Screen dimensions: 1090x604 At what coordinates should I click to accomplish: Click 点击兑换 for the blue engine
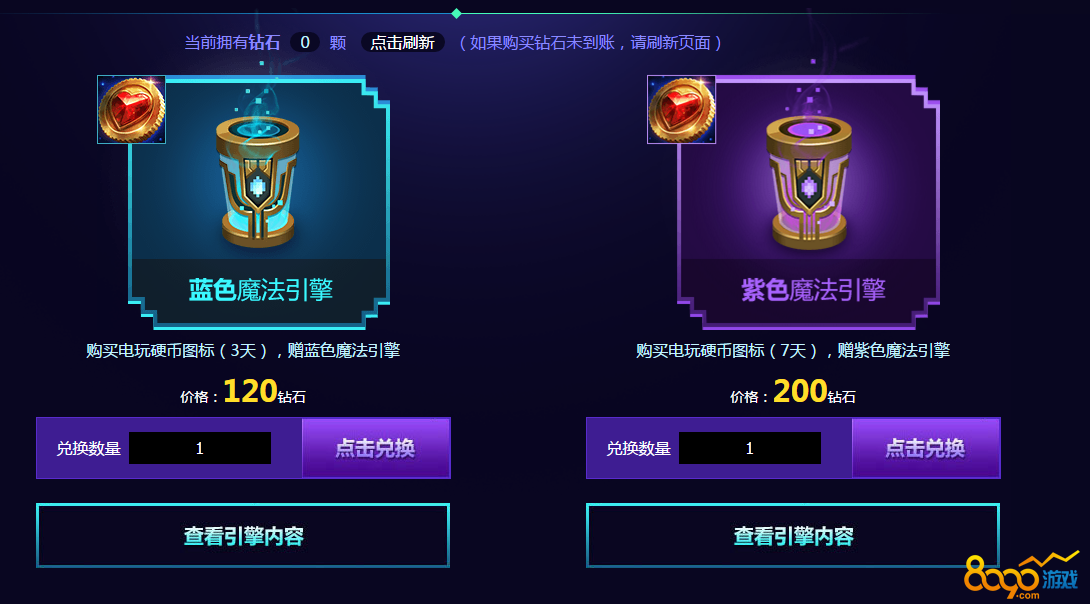click(376, 448)
